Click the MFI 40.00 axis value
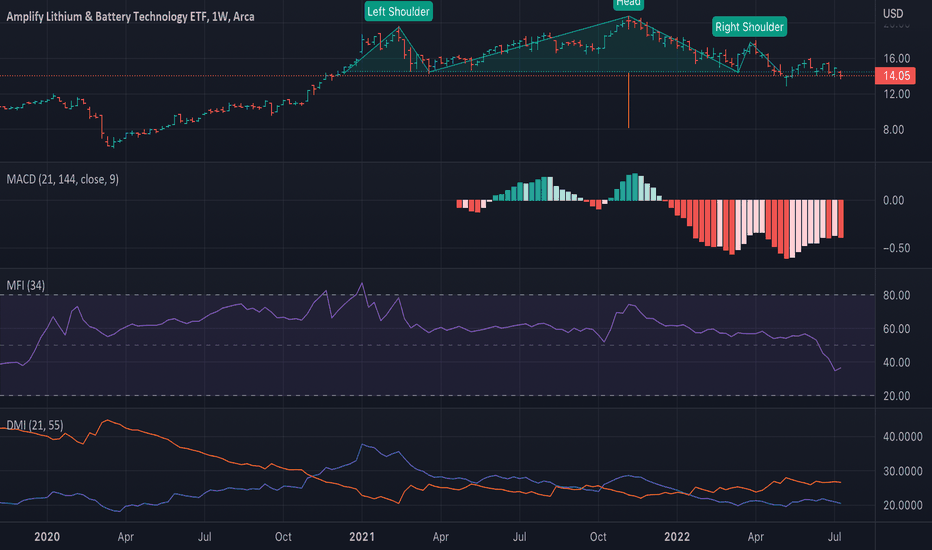Image resolution: width=932 pixels, height=550 pixels. [x=896, y=362]
